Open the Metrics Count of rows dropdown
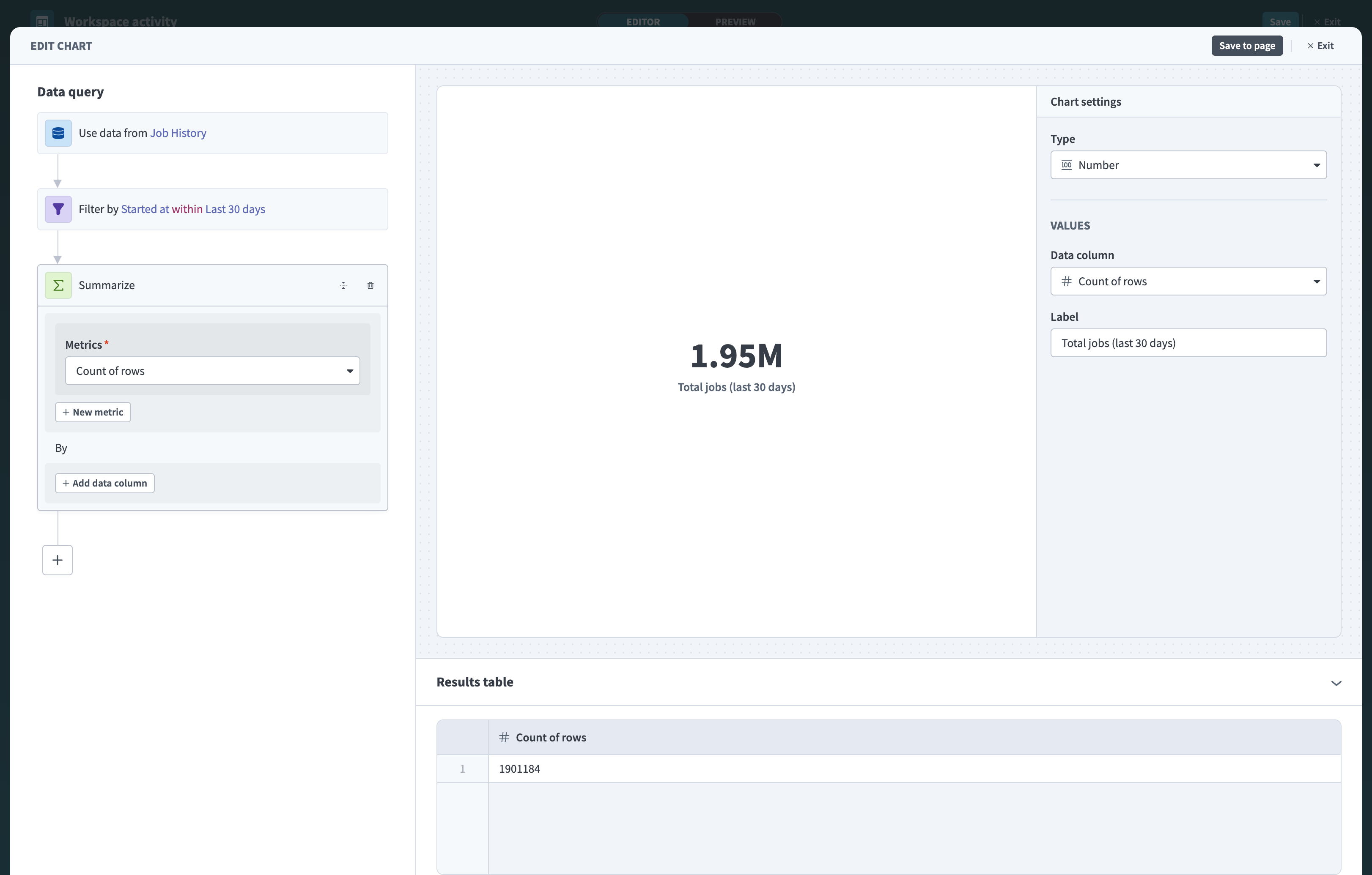This screenshot has width=1372, height=875. coord(212,371)
